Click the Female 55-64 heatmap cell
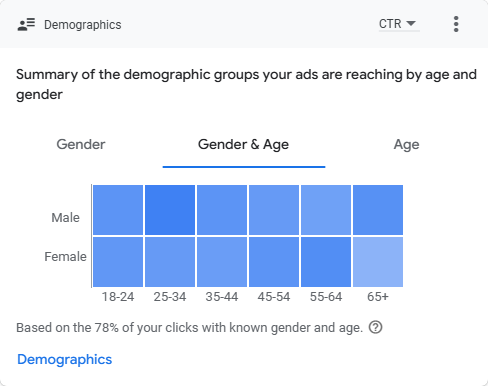 (x=326, y=262)
